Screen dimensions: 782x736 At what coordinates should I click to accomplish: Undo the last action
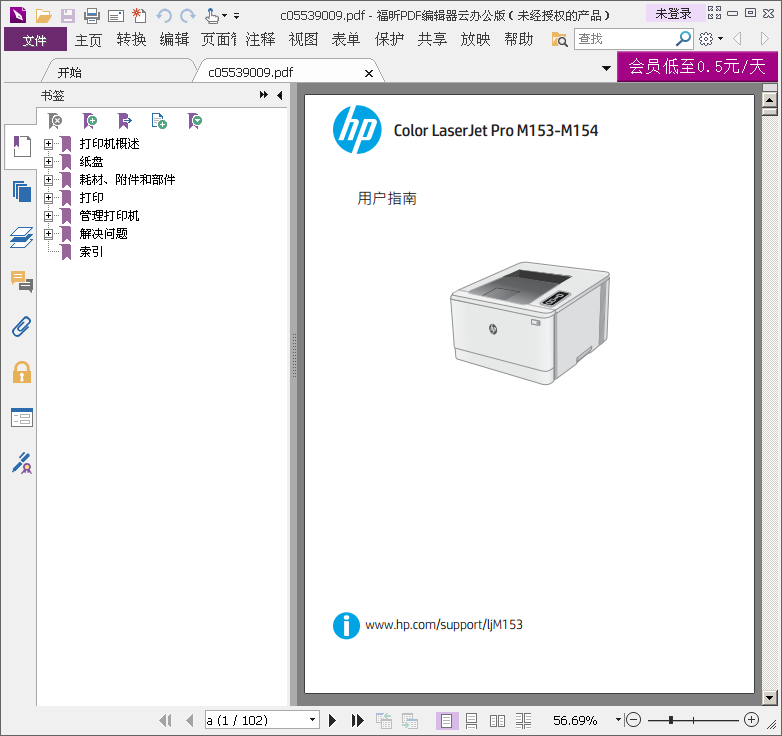[164, 16]
